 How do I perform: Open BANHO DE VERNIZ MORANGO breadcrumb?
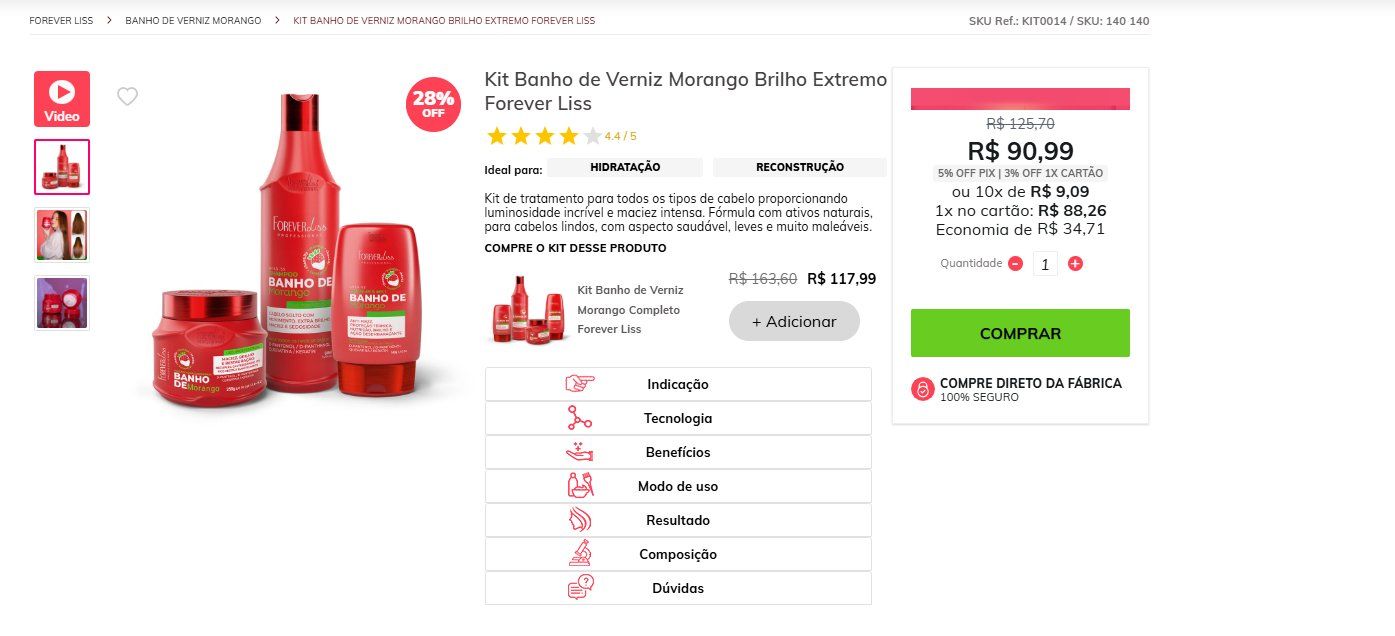coord(193,20)
